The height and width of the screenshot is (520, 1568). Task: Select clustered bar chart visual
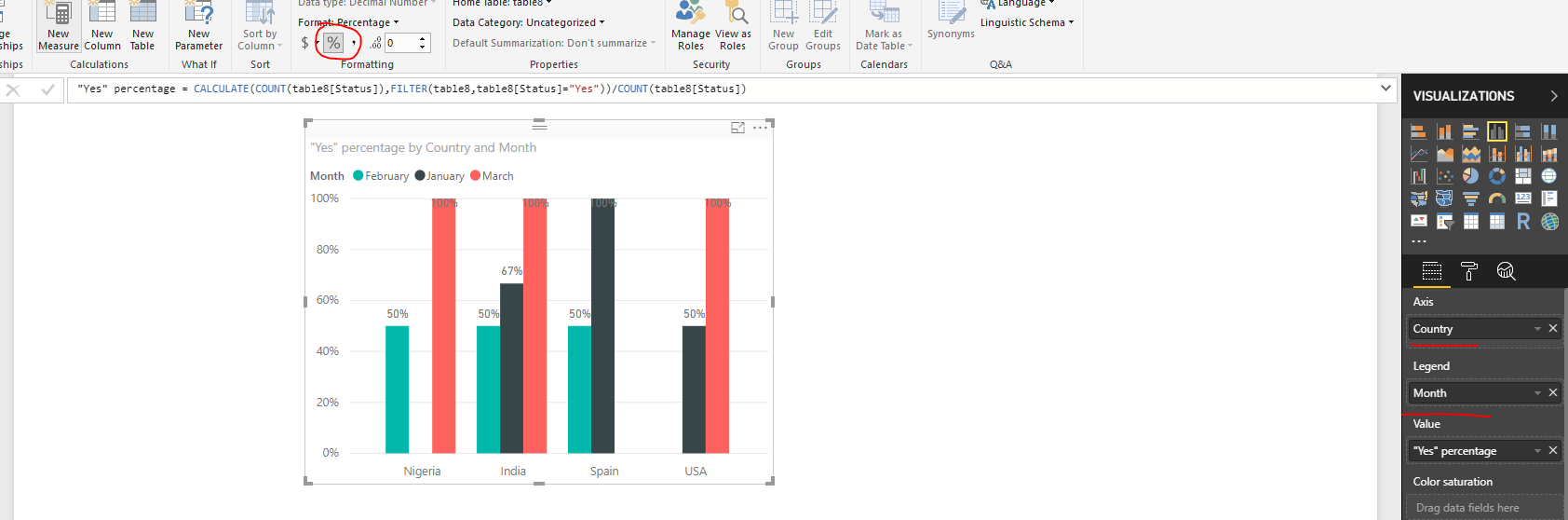tap(1471, 131)
